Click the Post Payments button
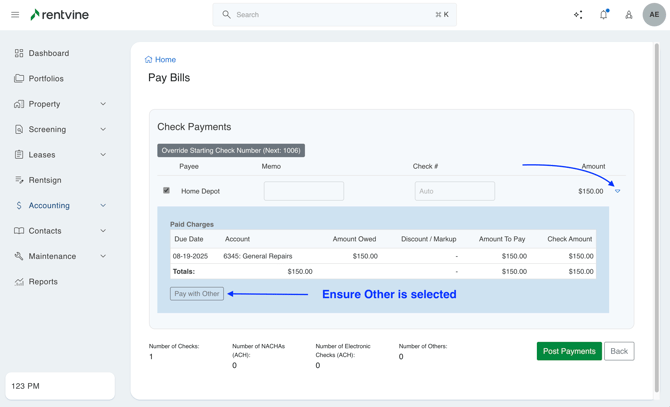670x407 pixels. click(x=569, y=351)
